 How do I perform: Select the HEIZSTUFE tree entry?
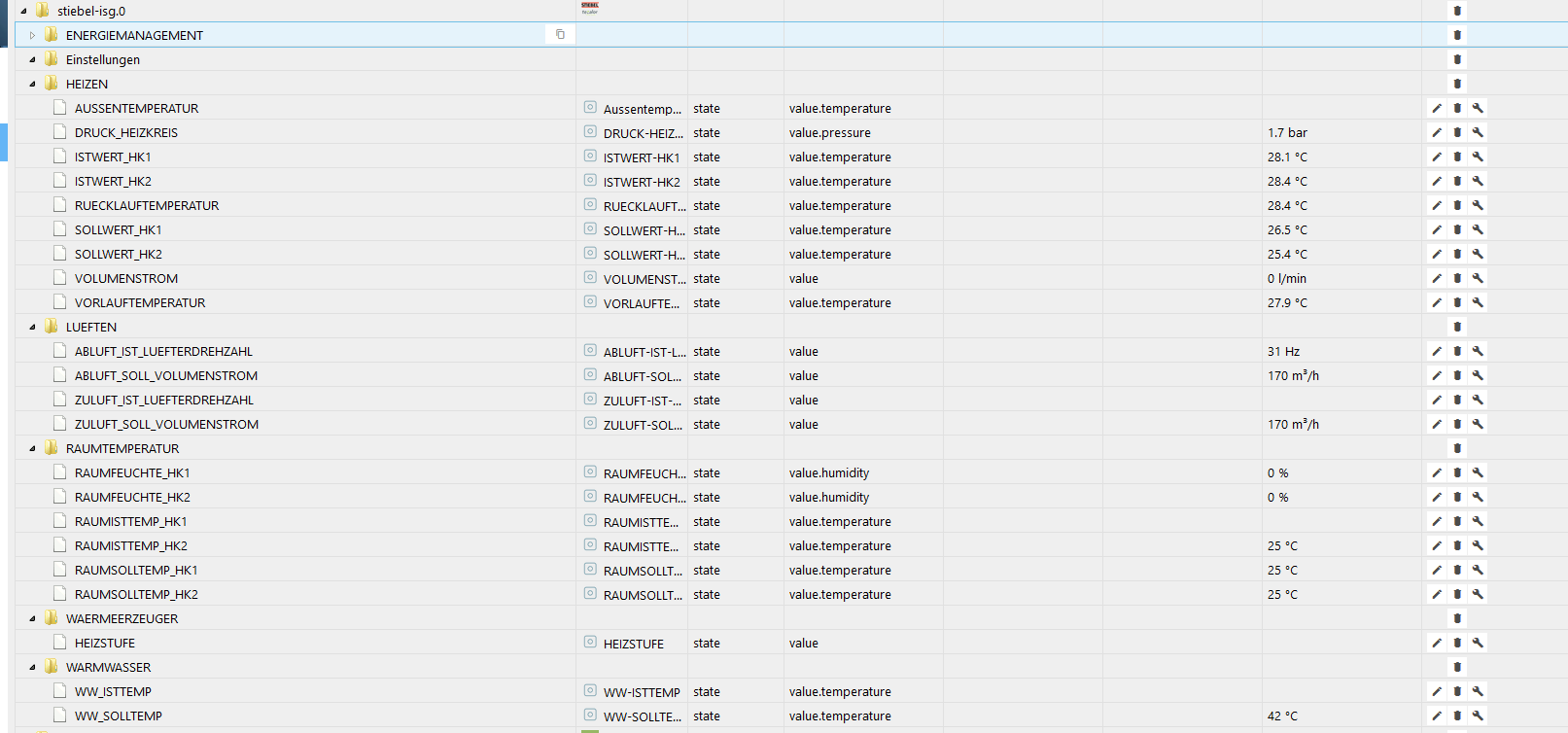105,643
